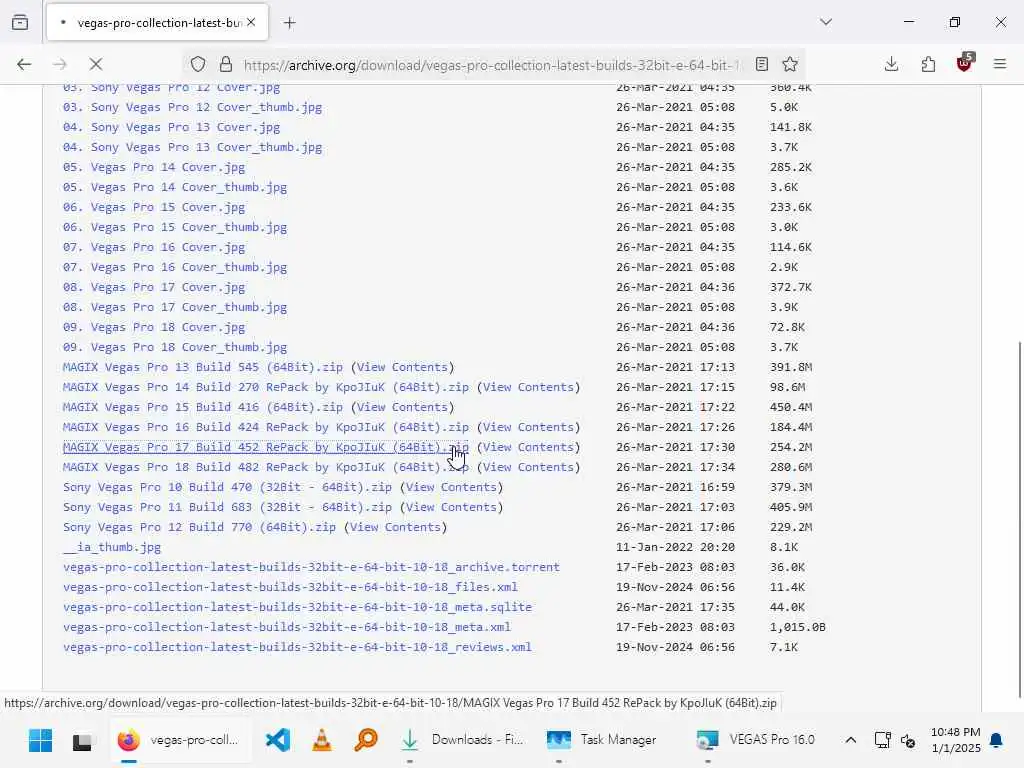
Task: Click the page vertical scrollbar thumb
Action: [1020, 519]
